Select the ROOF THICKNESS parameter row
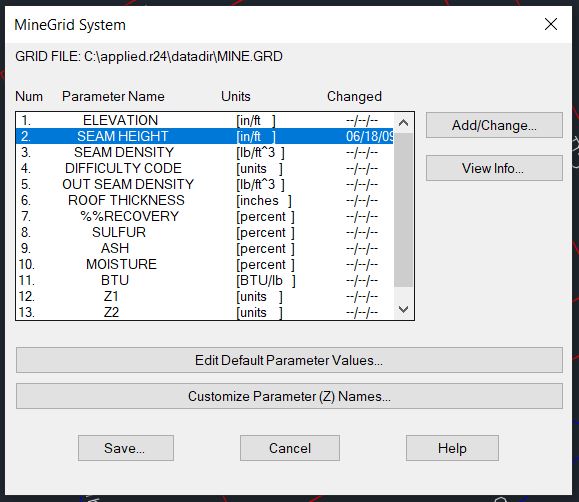 pos(205,200)
